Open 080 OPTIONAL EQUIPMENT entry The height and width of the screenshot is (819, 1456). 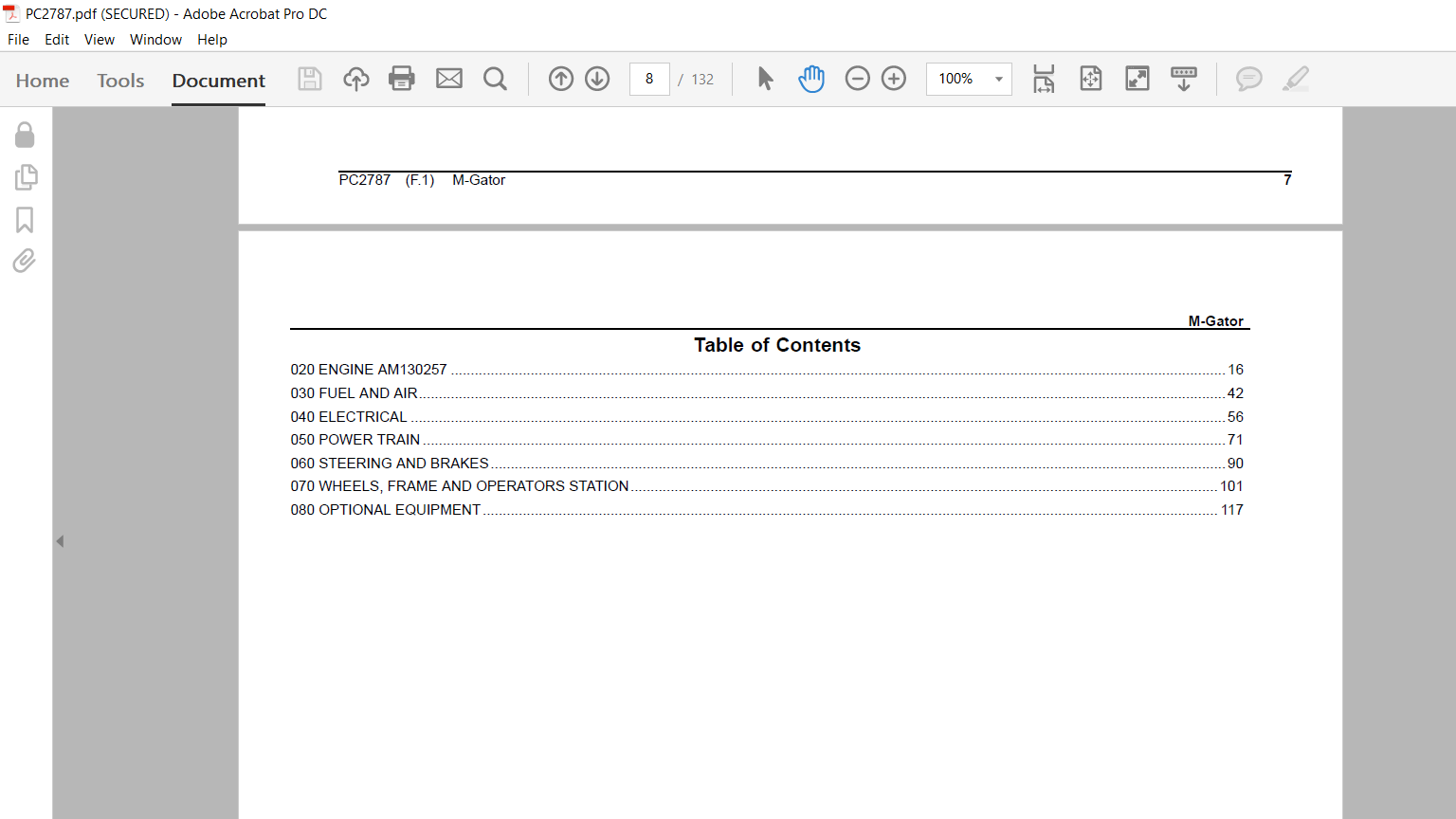click(x=767, y=510)
